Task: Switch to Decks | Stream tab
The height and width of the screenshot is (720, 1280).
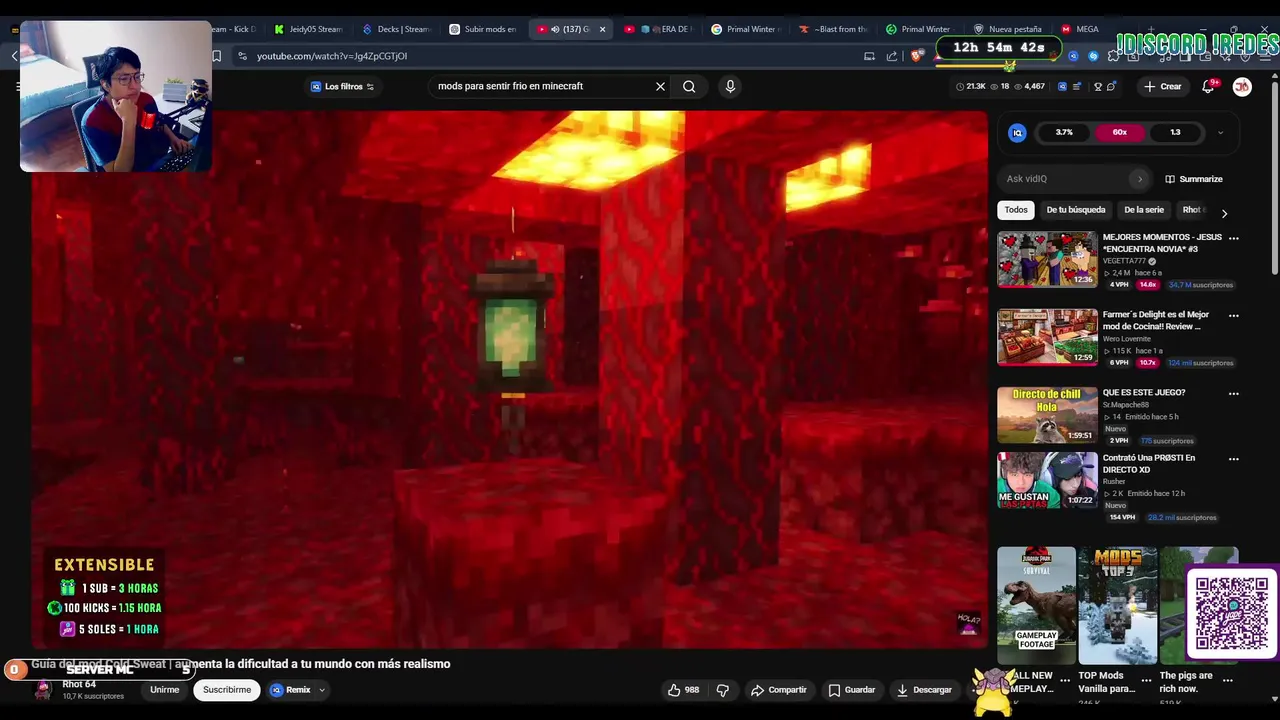Action: tap(396, 29)
